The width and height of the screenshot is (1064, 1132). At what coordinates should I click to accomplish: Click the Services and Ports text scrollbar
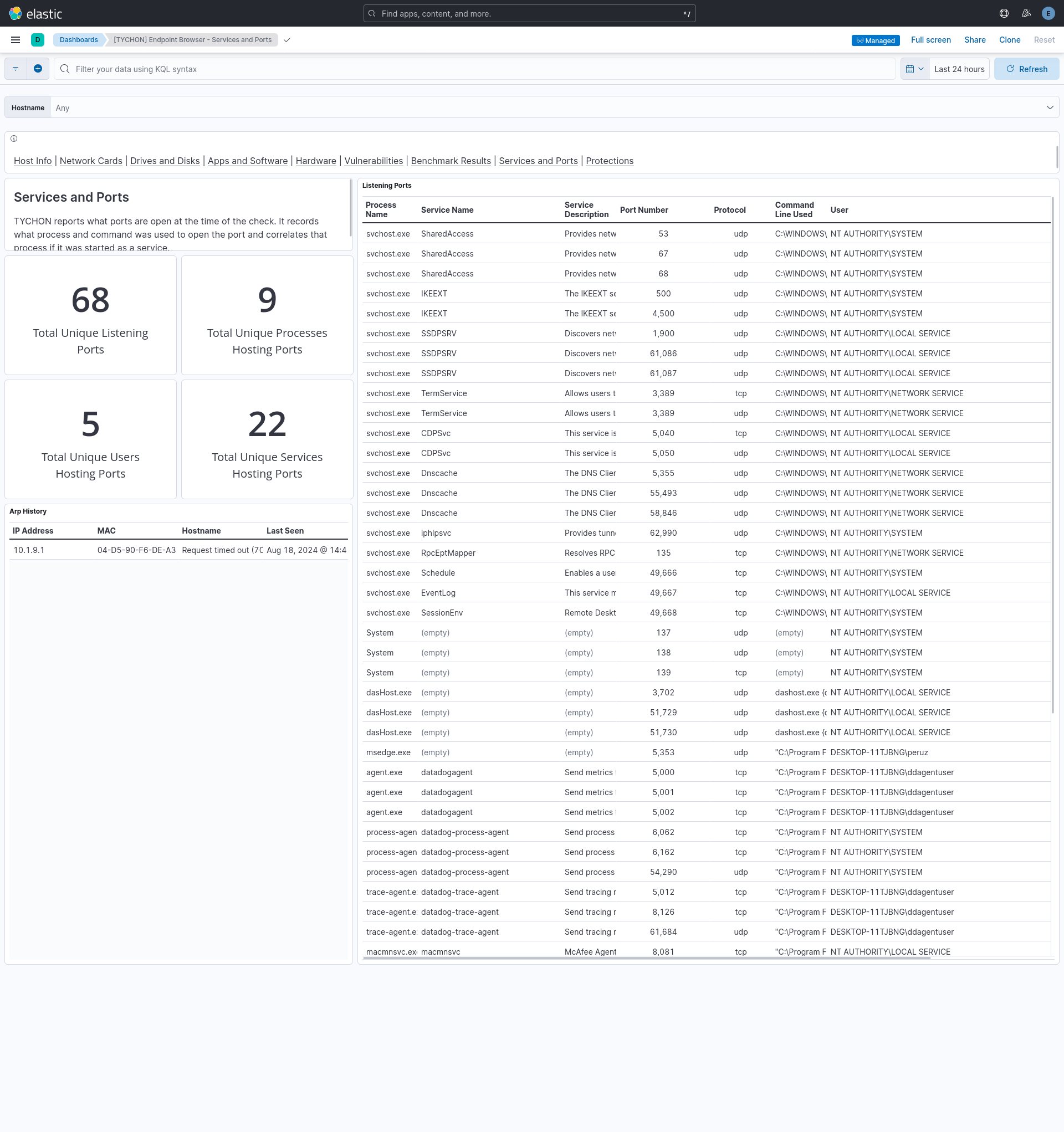(350, 208)
